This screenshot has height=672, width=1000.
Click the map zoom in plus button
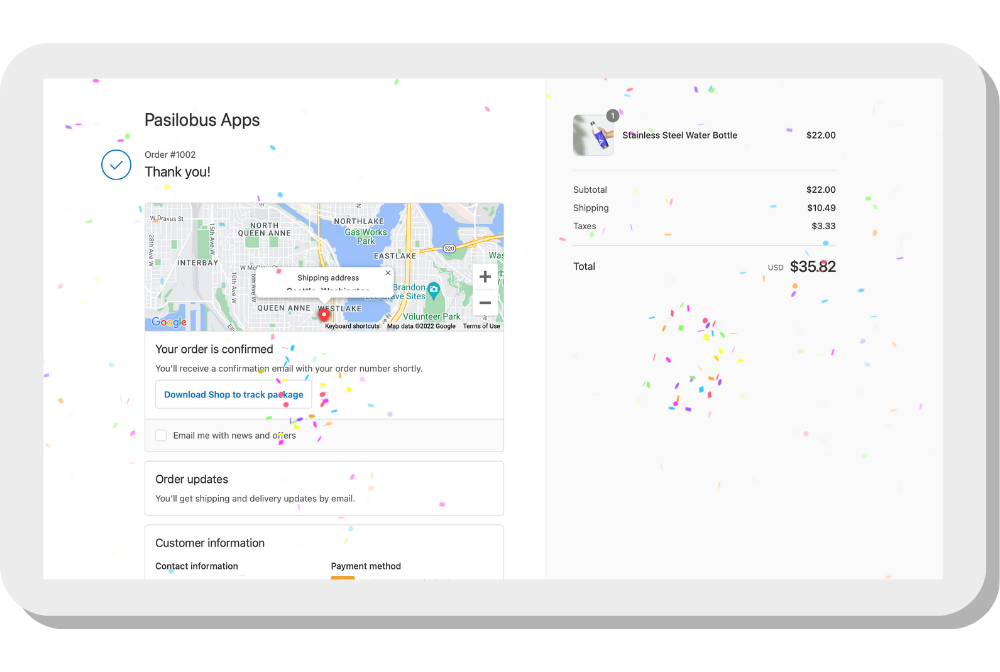(485, 277)
